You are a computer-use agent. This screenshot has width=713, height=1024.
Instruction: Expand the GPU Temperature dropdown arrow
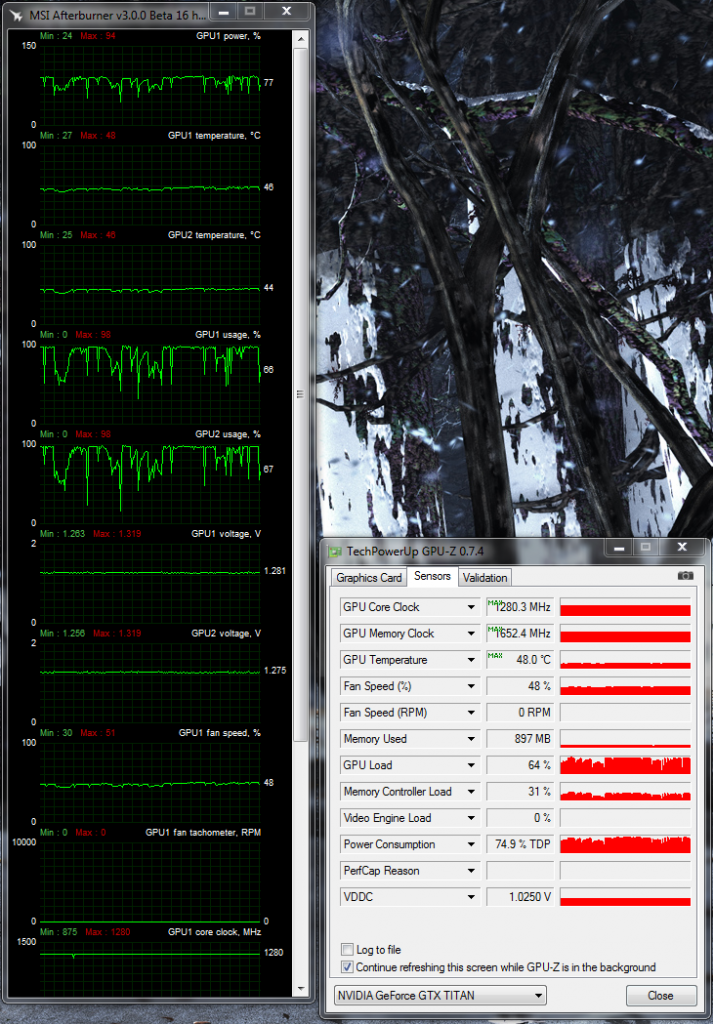[471, 660]
